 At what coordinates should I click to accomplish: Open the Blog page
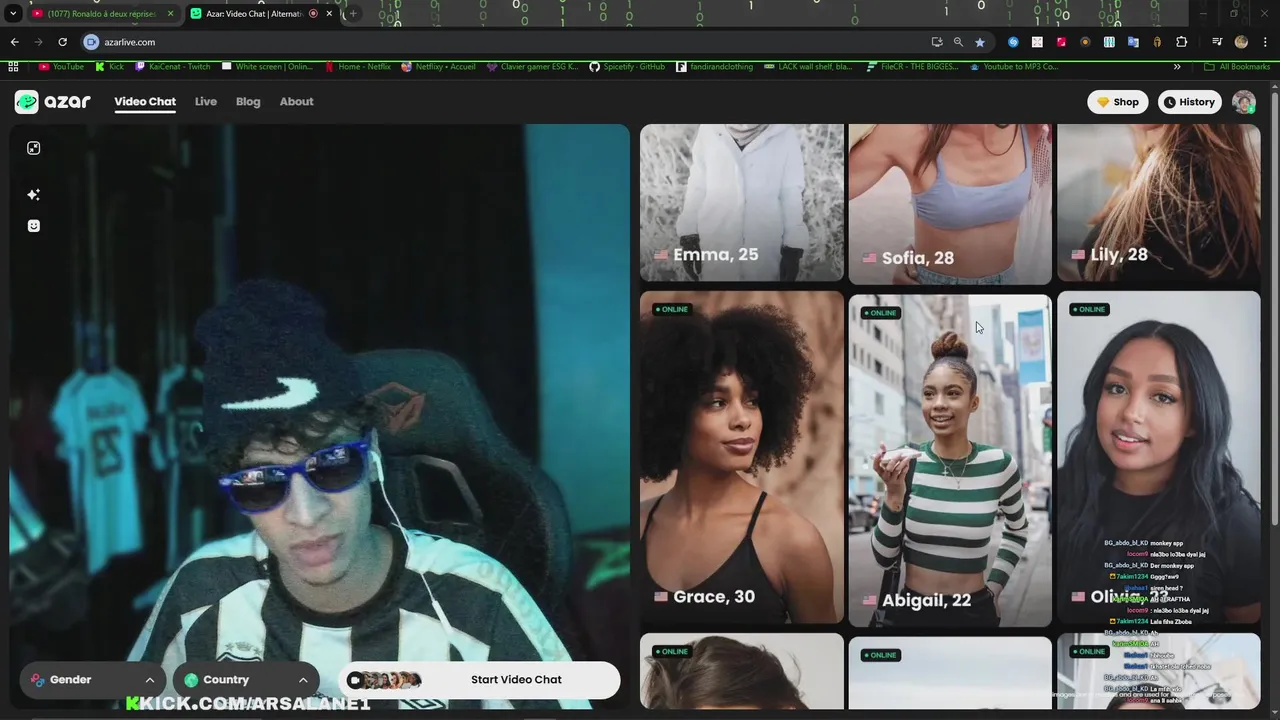pyautogui.click(x=248, y=102)
